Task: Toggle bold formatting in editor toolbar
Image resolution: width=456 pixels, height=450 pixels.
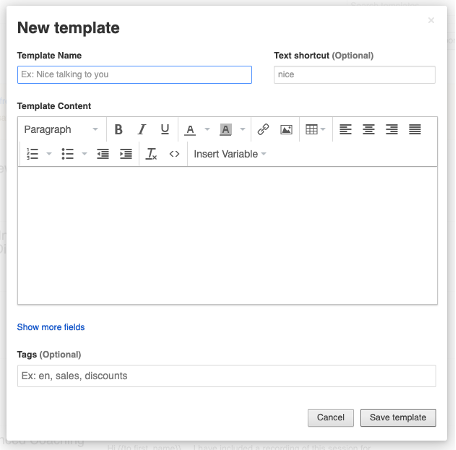Action: coord(118,129)
